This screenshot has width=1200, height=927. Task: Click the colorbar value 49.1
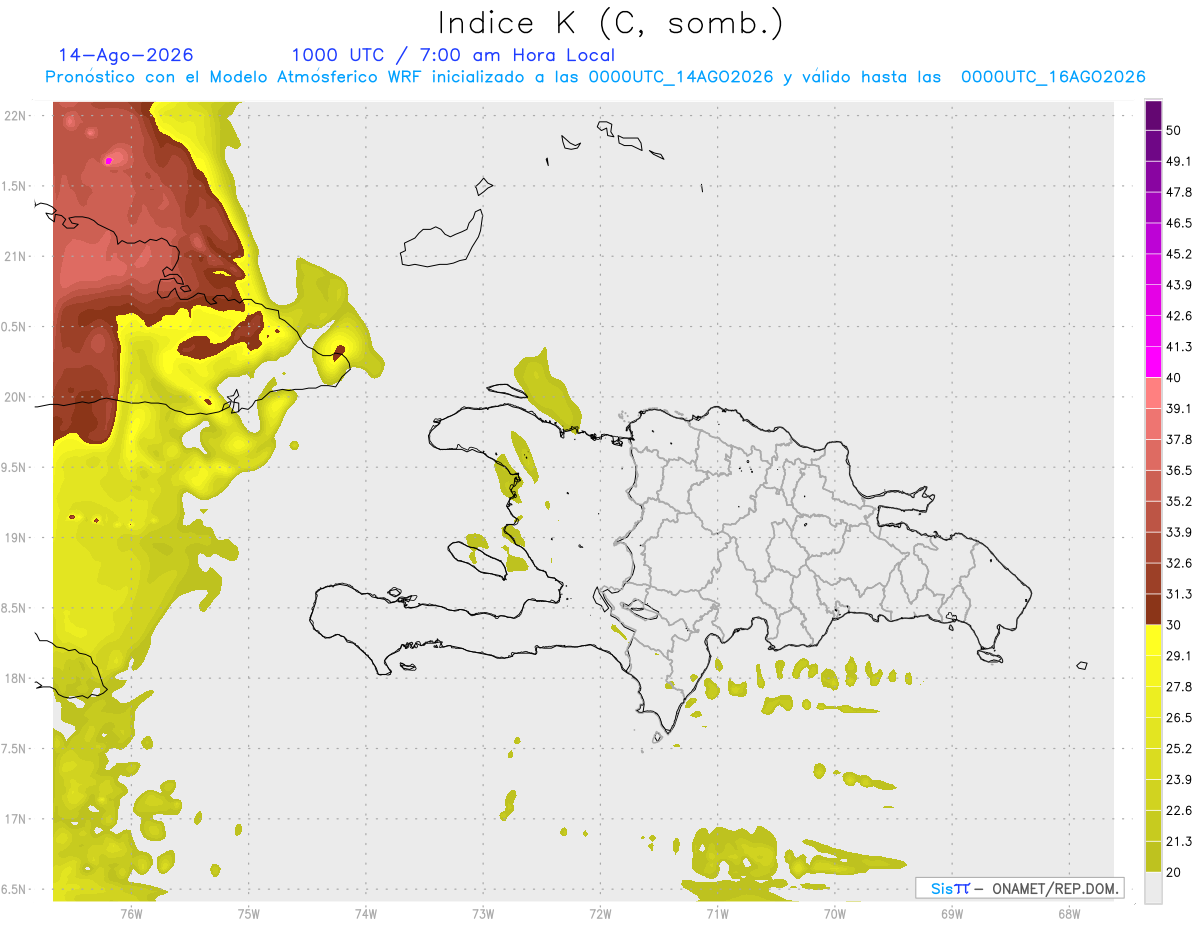coord(1179,161)
